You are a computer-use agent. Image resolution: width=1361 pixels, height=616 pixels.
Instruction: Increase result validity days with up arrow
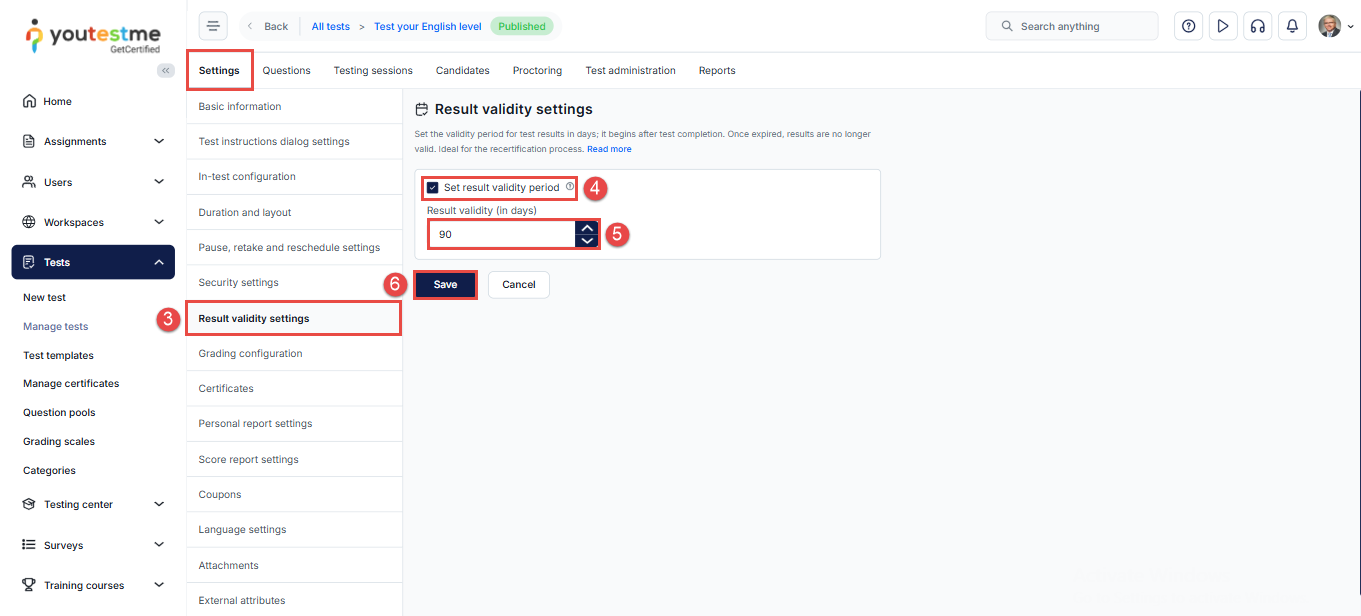[588, 228]
